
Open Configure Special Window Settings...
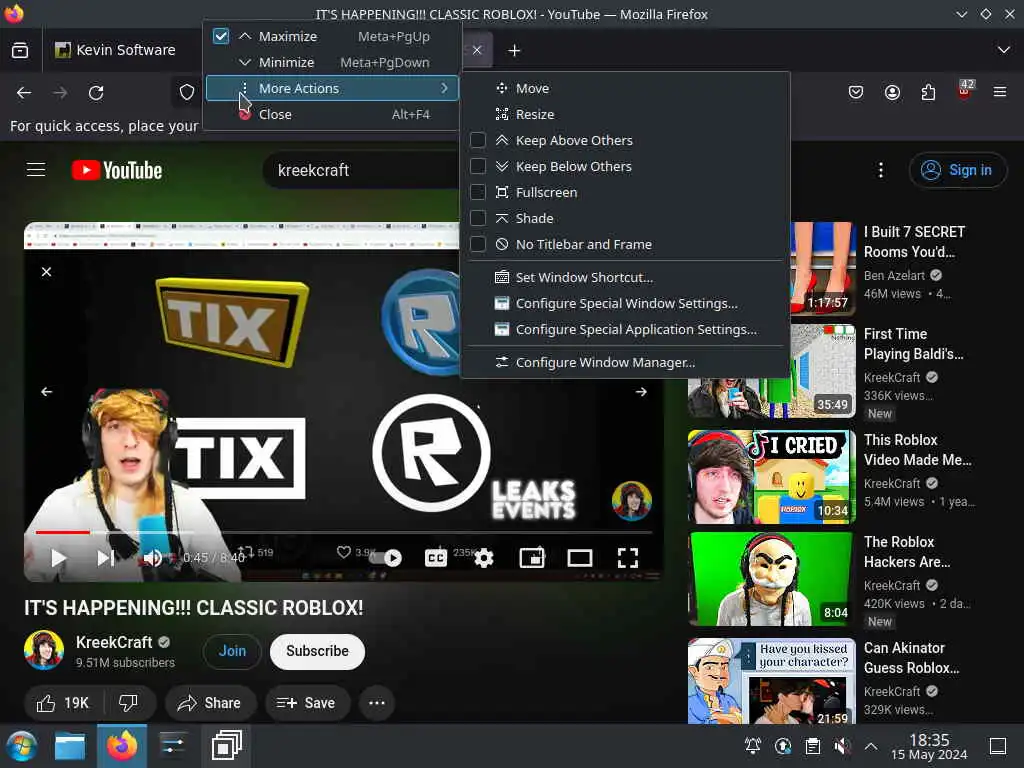pos(626,304)
